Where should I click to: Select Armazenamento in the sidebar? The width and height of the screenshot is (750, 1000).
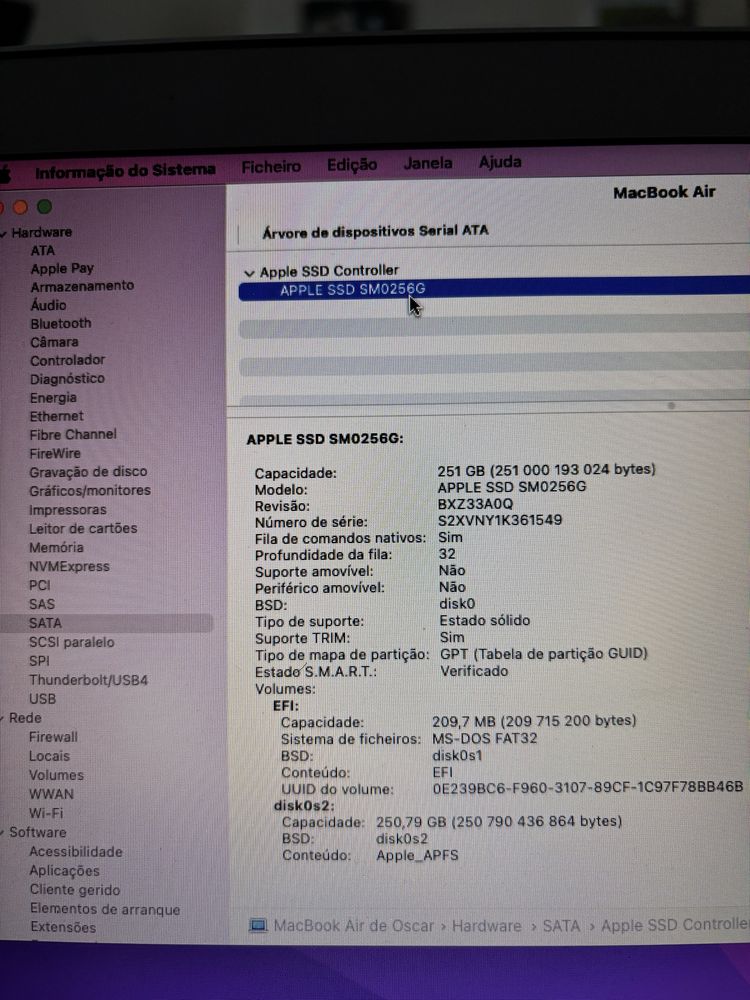[82, 286]
